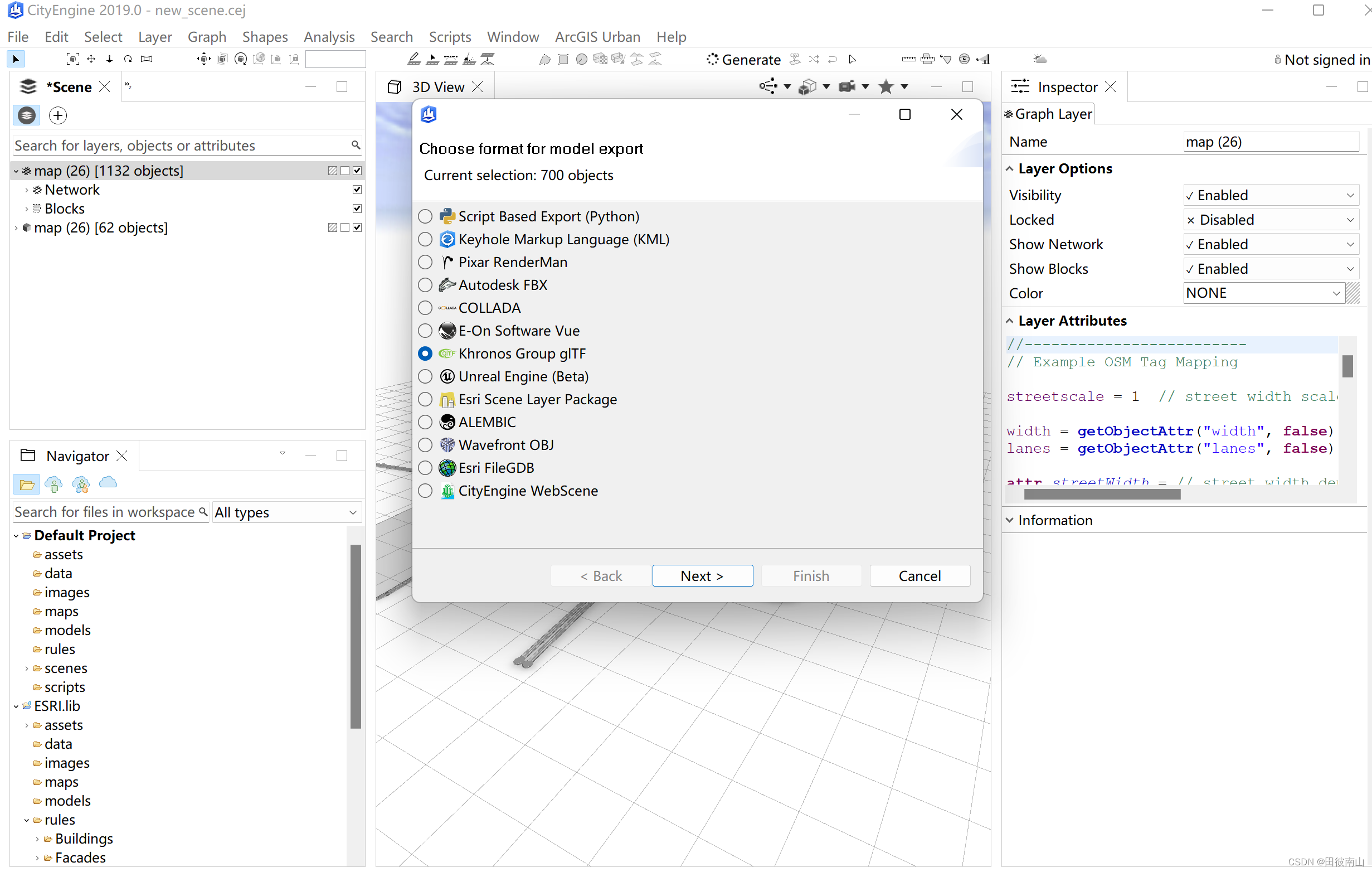Click the hatched color swatch beside NONE
Screen dimensions: 1372x872
pyautogui.click(x=1352, y=293)
